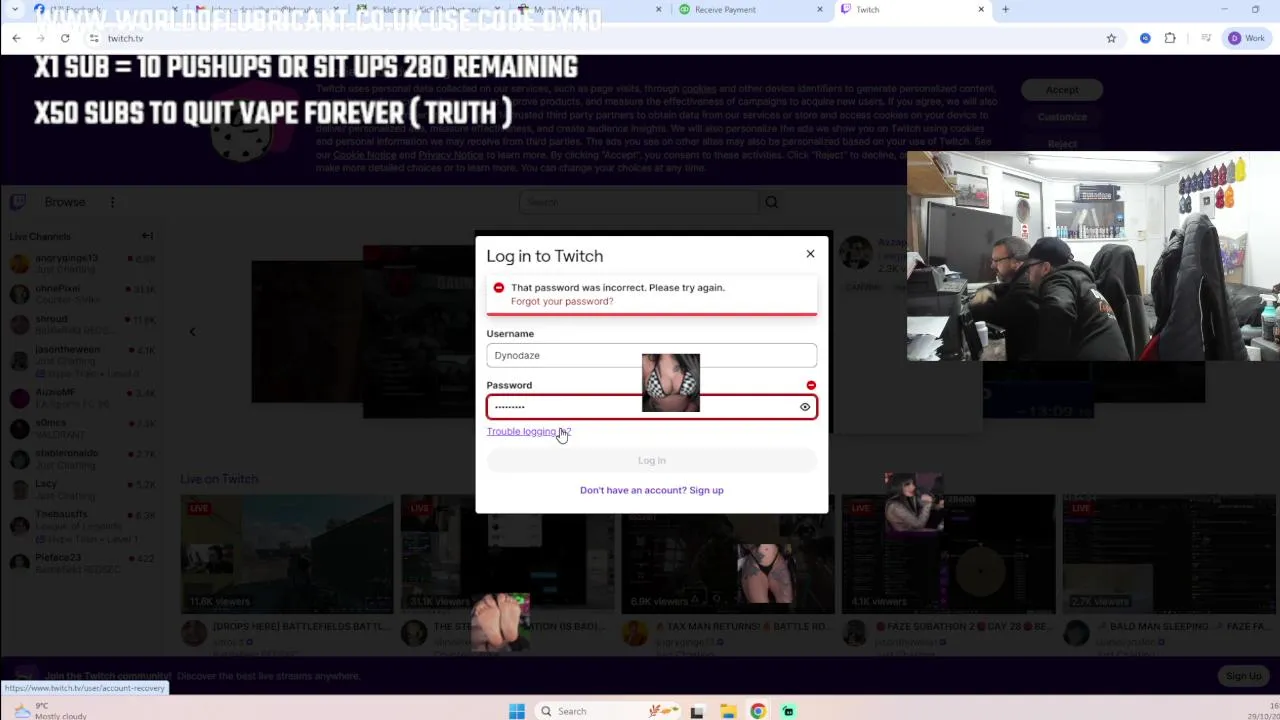The image size is (1280, 720).
Task: Click the Customize cookies button
Action: click(x=1062, y=117)
